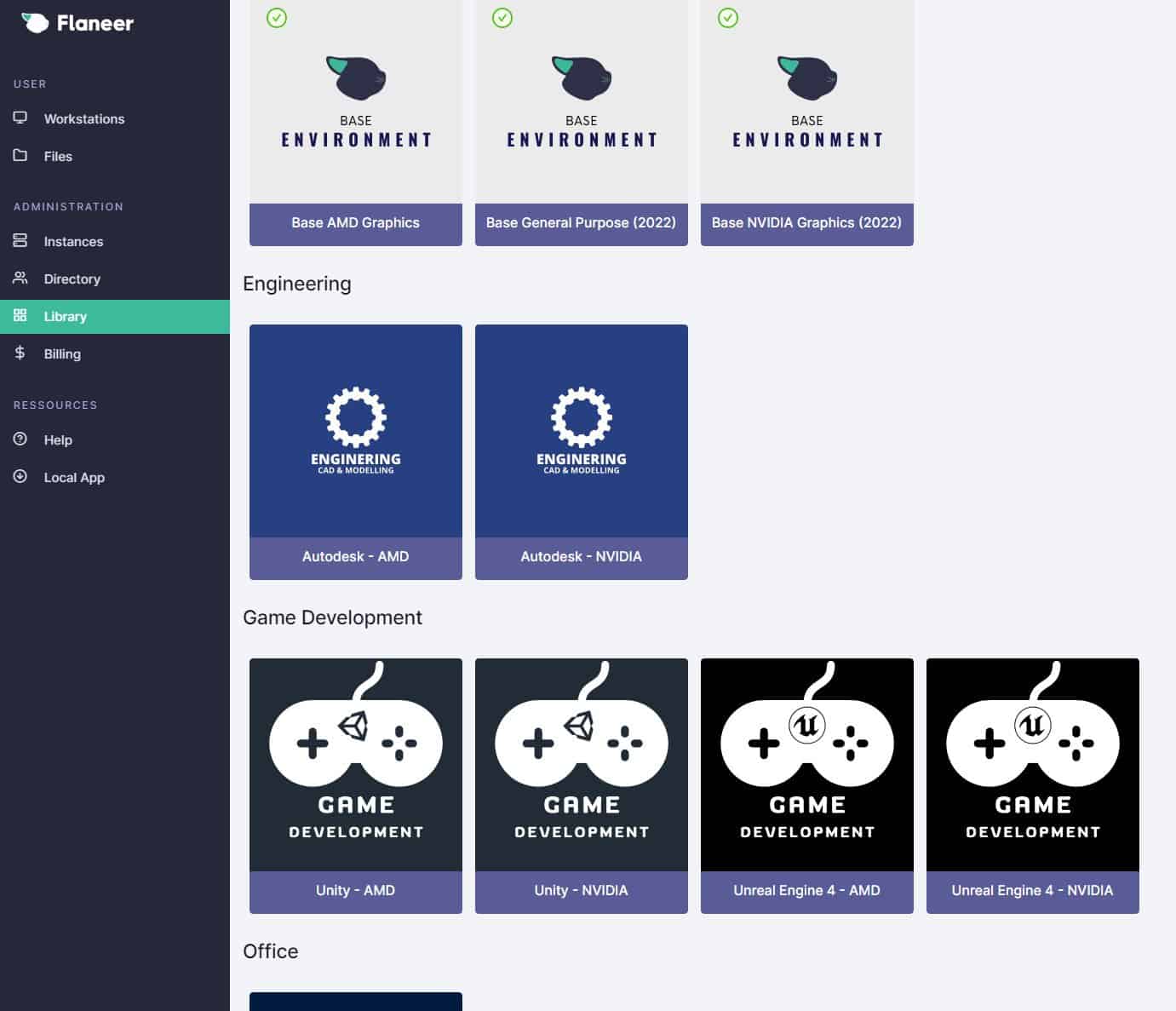
Task: Click the Unity - NVIDIA label
Action: pos(582,891)
